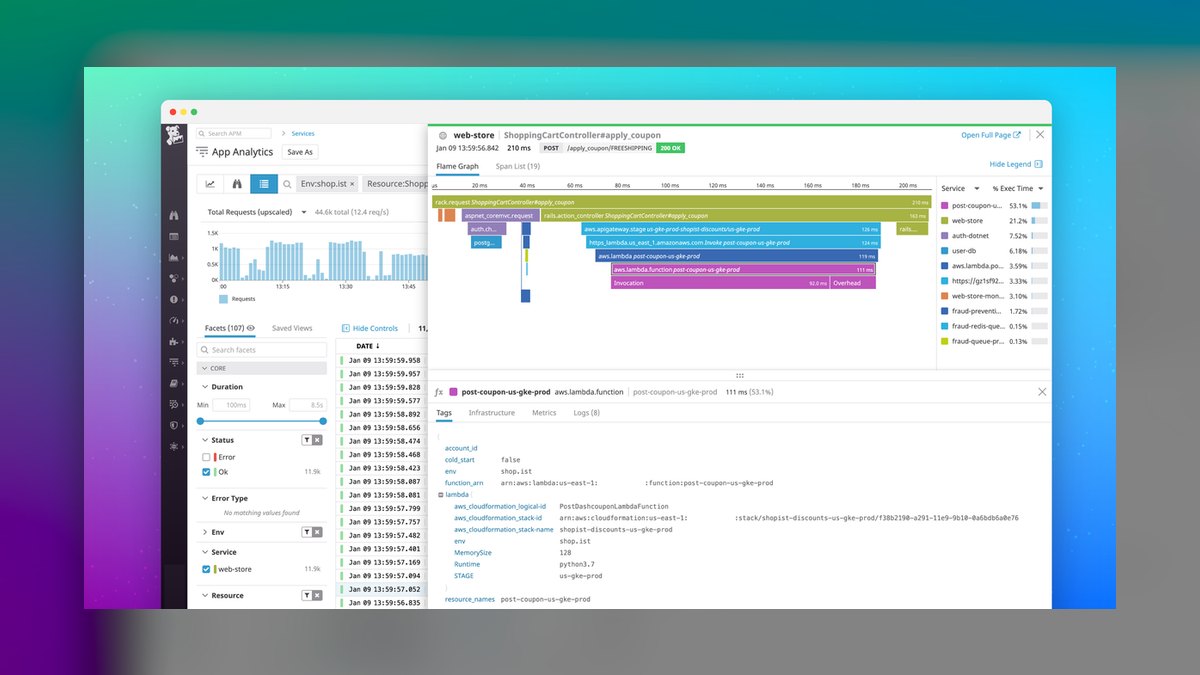The width and height of the screenshot is (1200, 675).
Task: Open the binoculars icon in the dark sidebar
Action: (174, 215)
